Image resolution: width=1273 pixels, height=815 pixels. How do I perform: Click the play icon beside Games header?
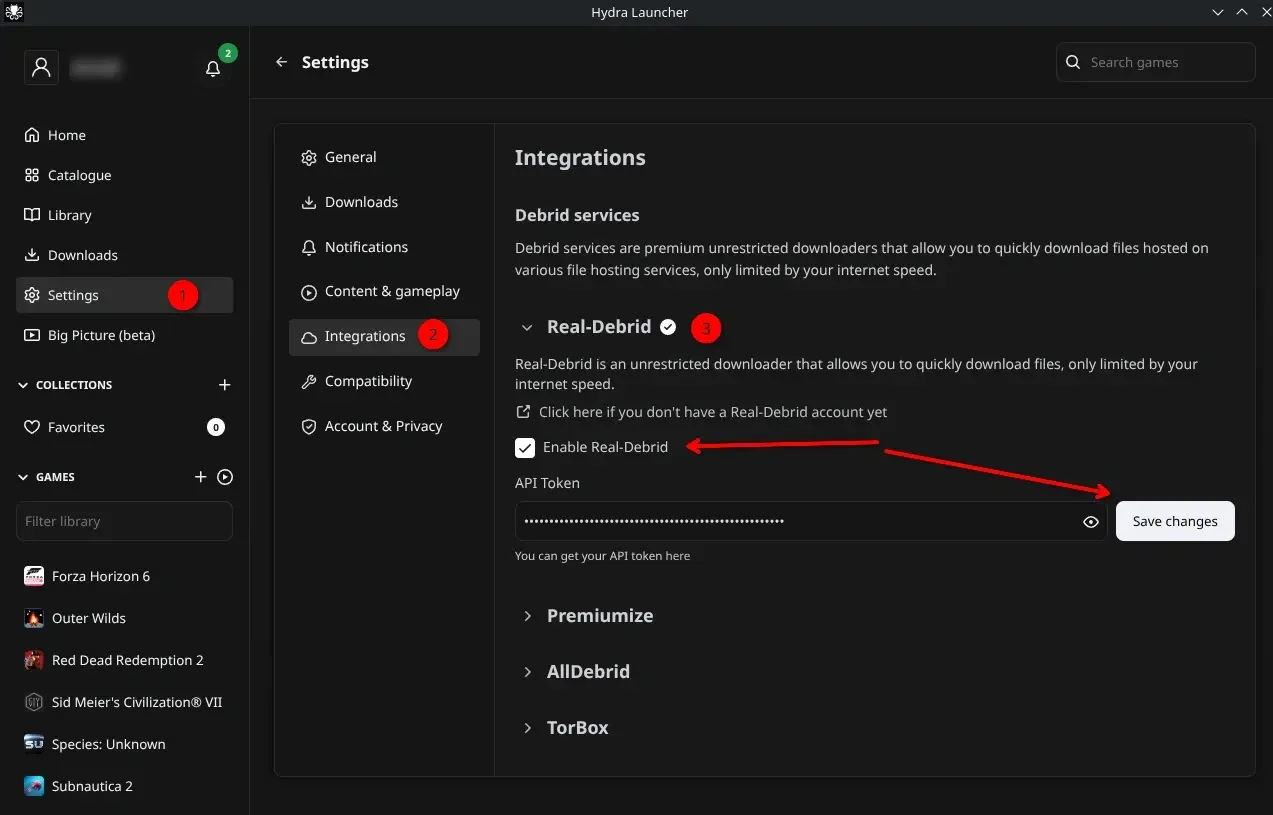[225, 477]
